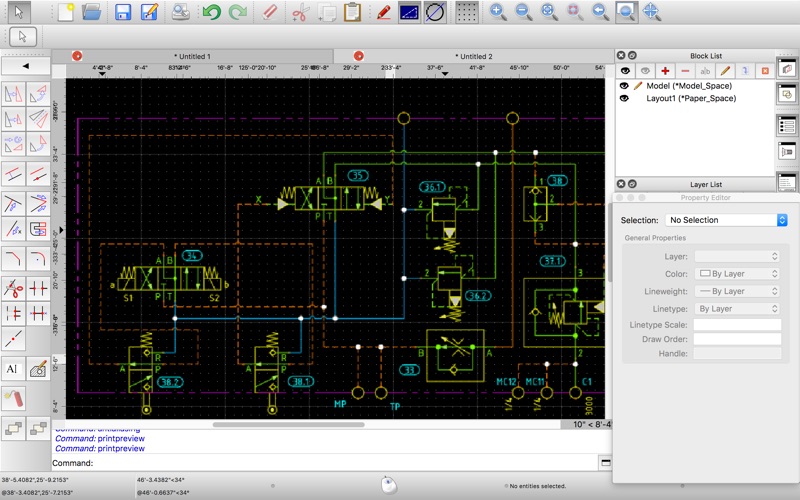
Task: Select the Cut scissors icon
Action: click(300, 13)
